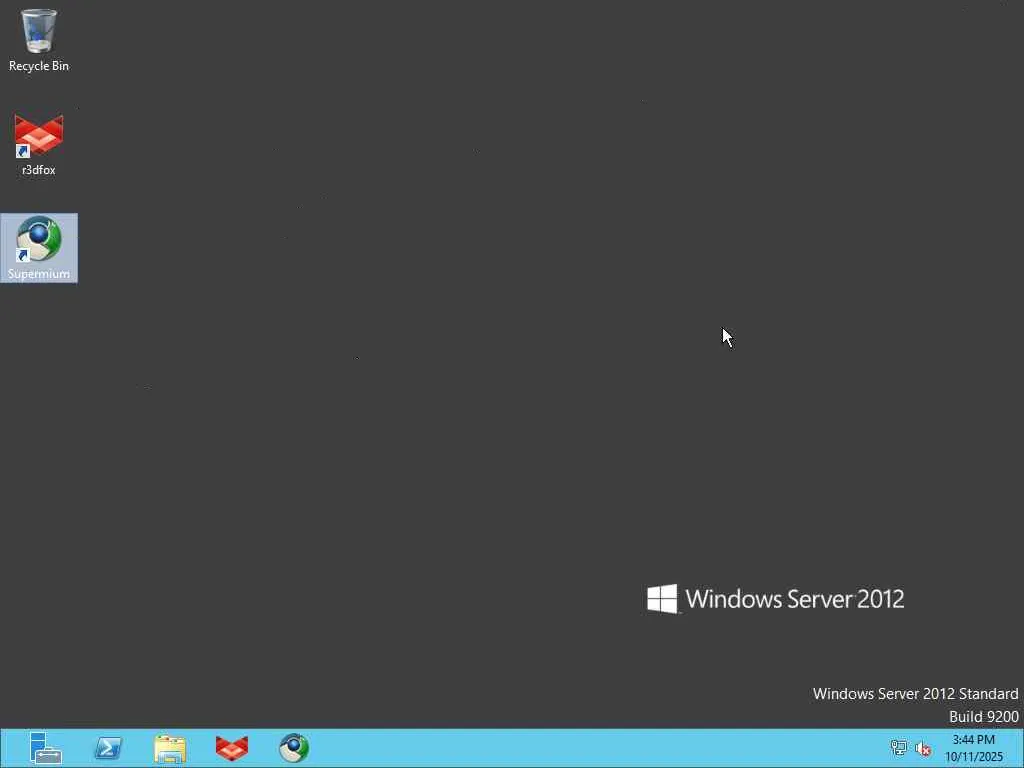
Task: Click the r3dfox label text
Action: click(39, 170)
